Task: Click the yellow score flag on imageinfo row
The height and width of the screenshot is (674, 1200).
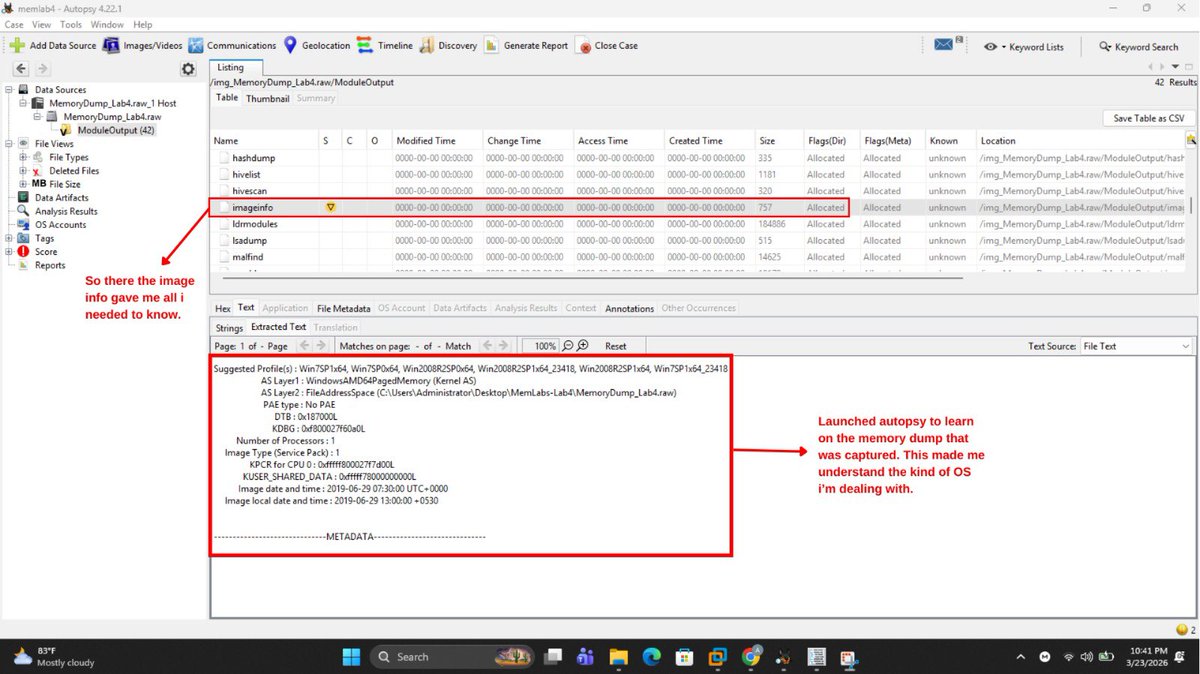Action: coord(330,207)
